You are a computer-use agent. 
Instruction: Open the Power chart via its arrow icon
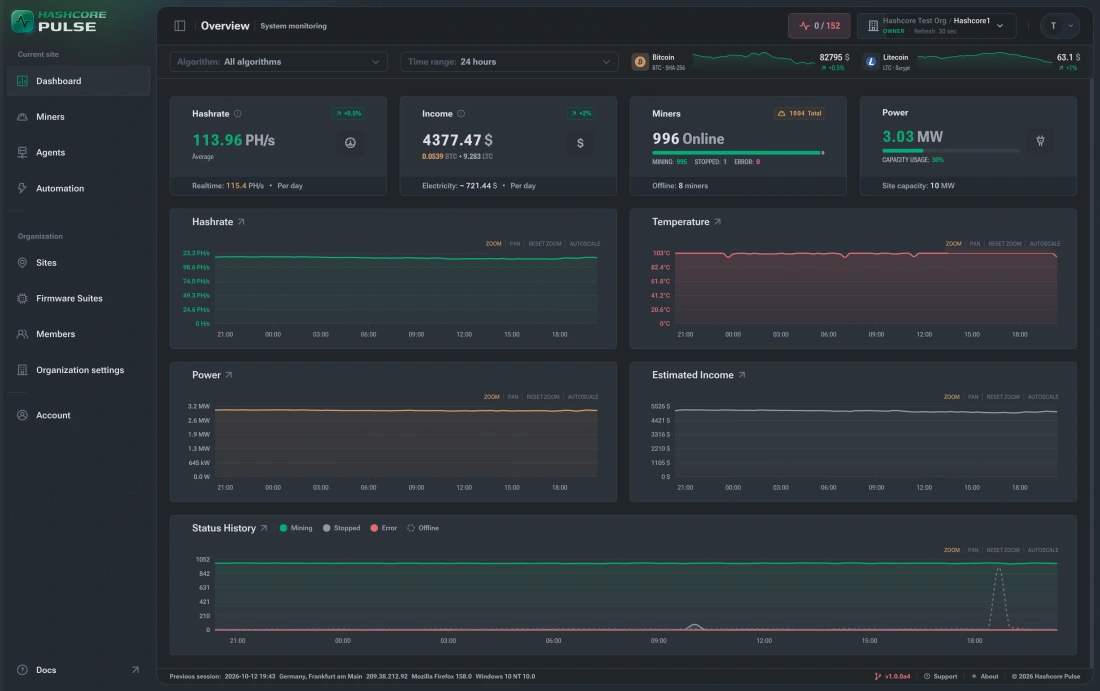[229, 375]
